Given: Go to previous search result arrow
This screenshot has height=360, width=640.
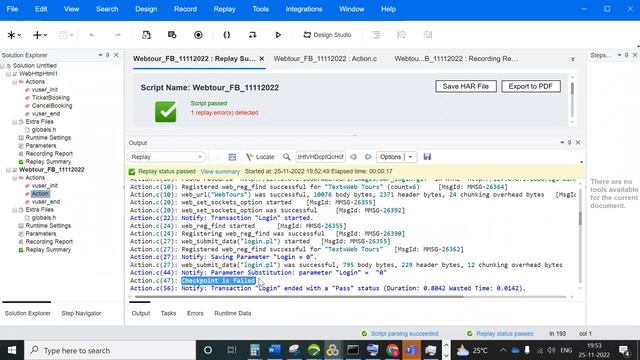Looking at the screenshot, I should coord(353,157).
